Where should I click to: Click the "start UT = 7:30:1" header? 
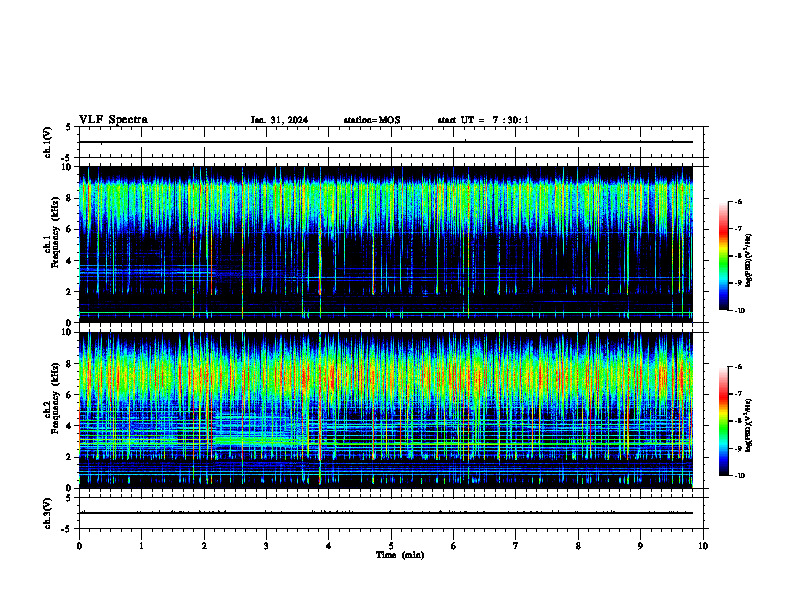click(483, 120)
